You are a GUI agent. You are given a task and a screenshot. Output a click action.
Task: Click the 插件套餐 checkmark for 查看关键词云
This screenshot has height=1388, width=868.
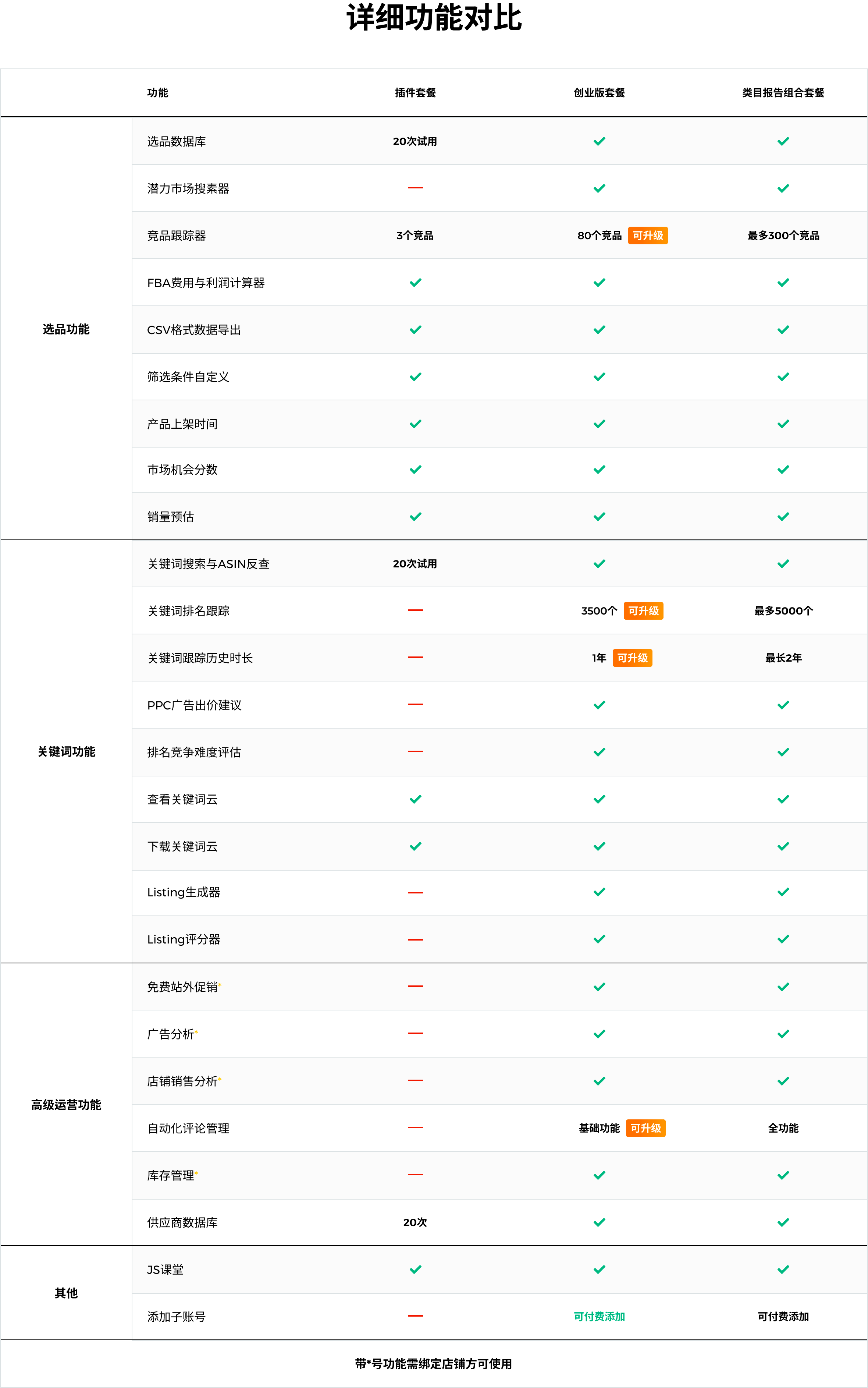click(x=415, y=799)
